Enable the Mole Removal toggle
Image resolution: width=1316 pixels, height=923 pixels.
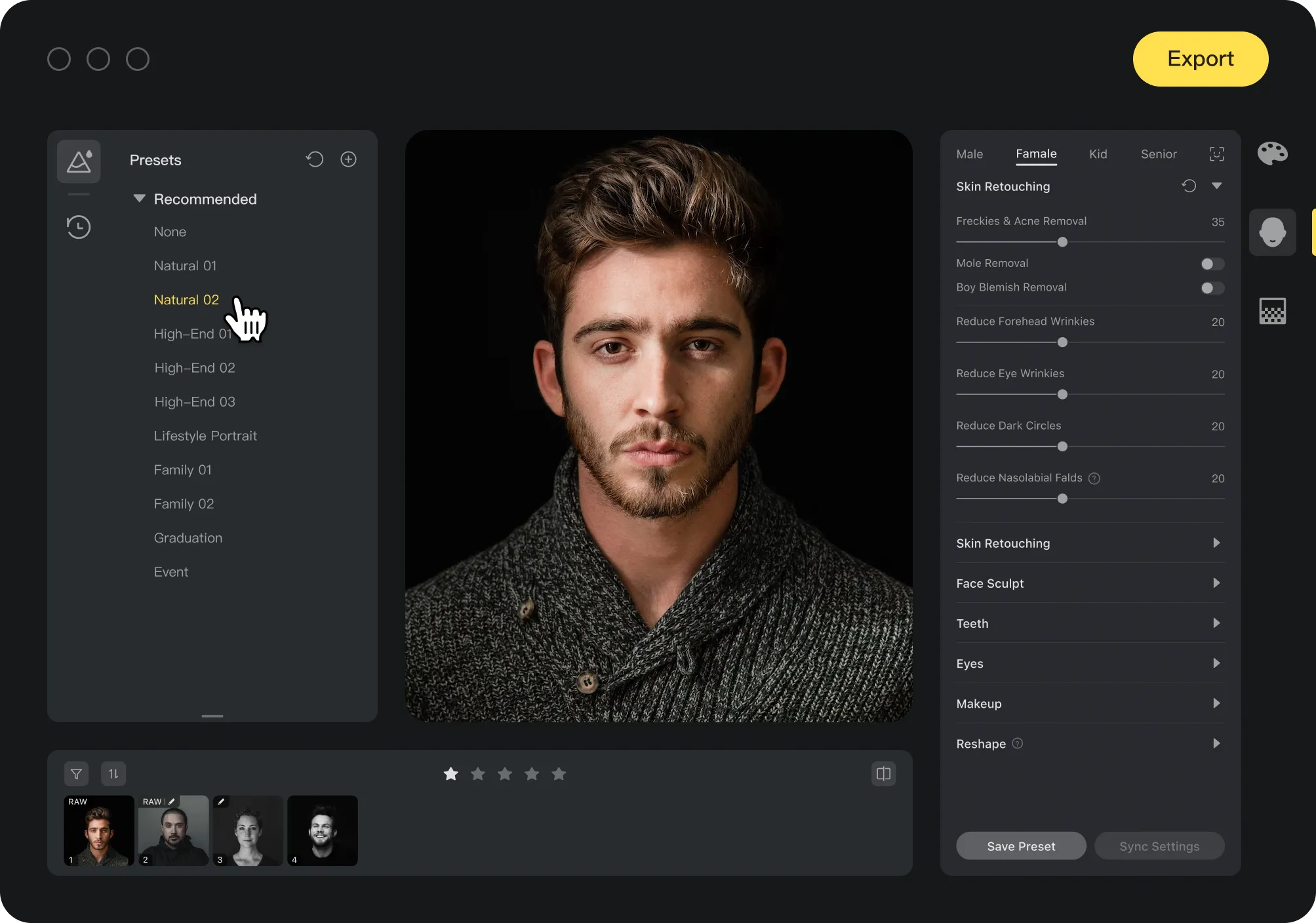(1212, 264)
